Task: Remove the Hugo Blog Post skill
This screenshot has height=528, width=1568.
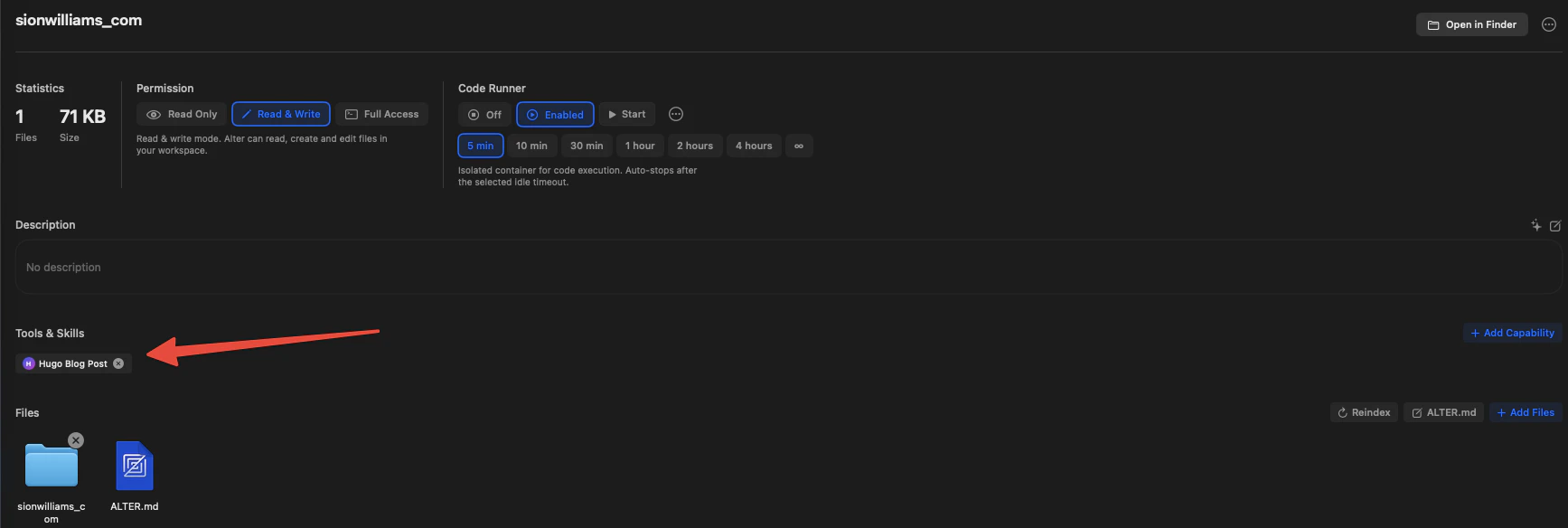Action: (x=118, y=363)
